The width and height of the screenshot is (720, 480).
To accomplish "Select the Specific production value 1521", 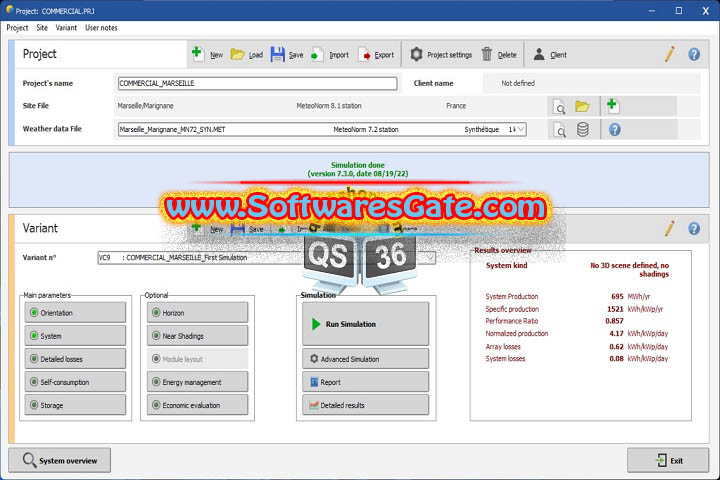I will (x=615, y=309).
